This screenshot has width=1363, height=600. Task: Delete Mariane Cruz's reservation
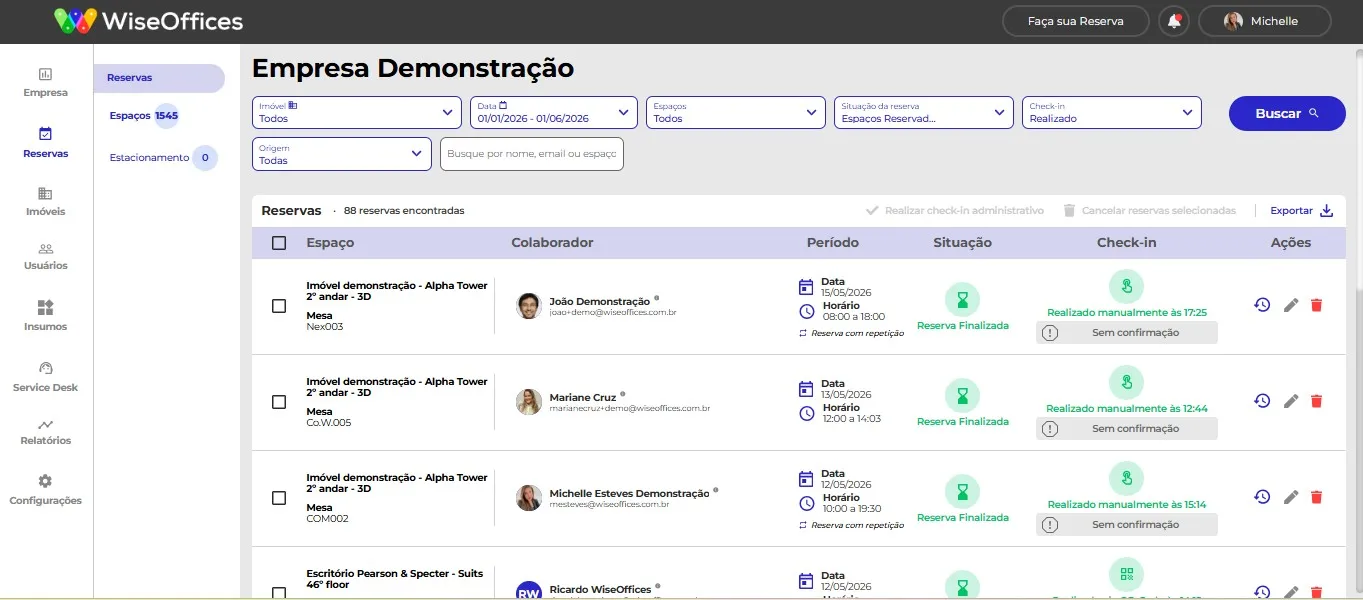1316,401
